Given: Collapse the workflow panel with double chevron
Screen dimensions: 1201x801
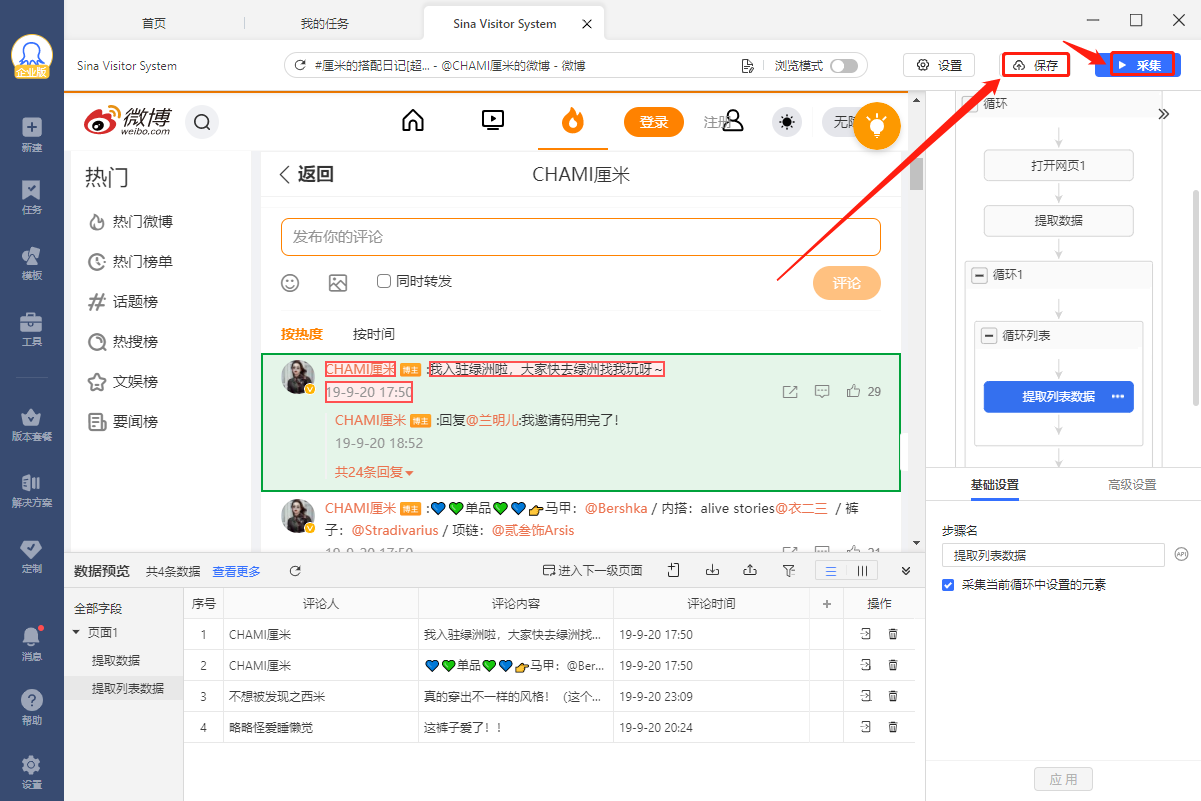Looking at the screenshot, I should [1164, 114].
